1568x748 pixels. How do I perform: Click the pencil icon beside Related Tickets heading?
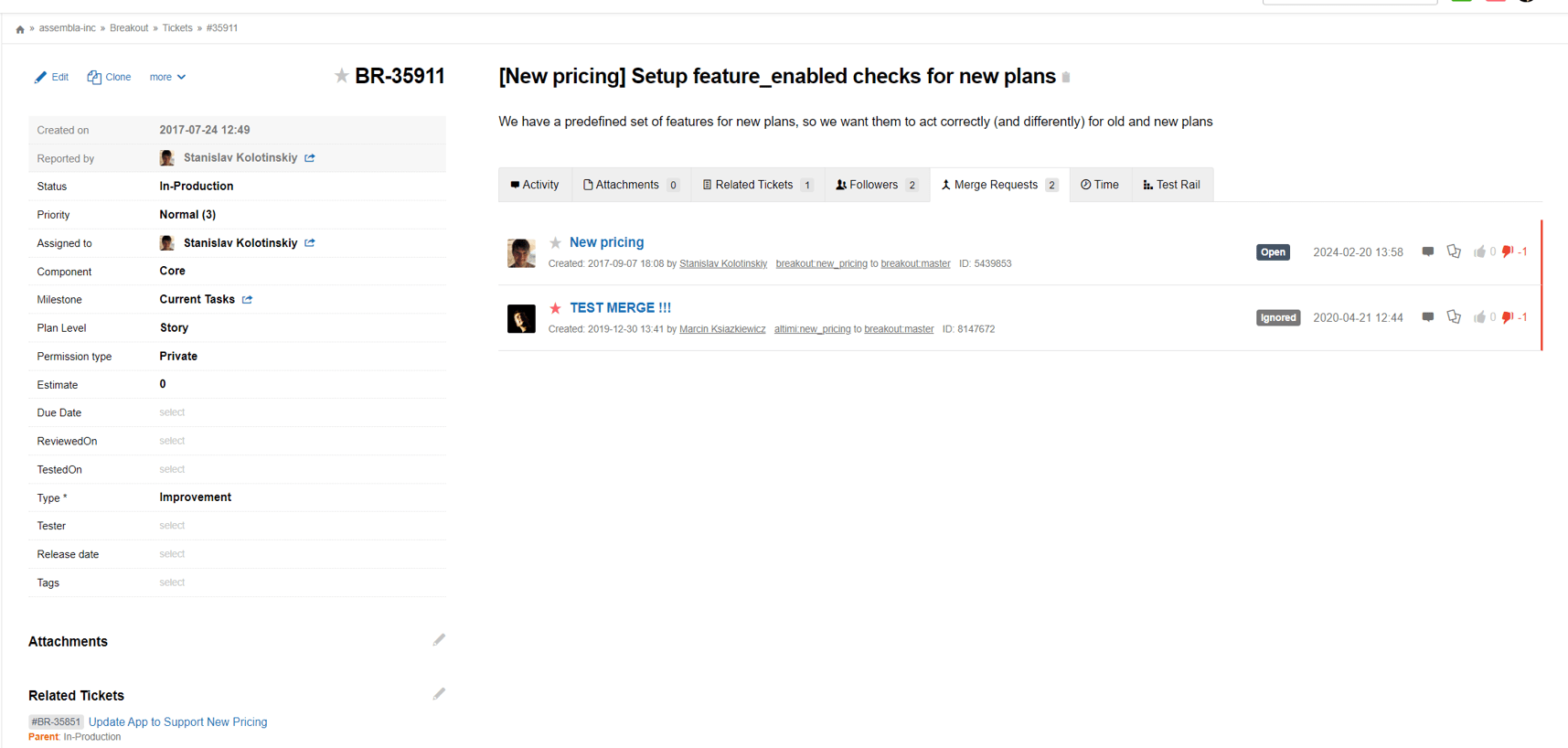pyautogui.click(x=439, y=694)
